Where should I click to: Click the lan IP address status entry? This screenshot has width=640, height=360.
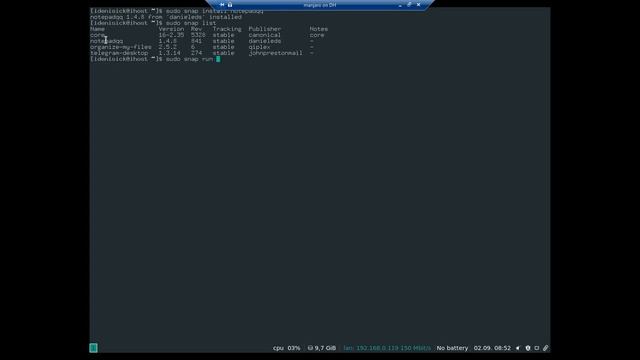387,348
